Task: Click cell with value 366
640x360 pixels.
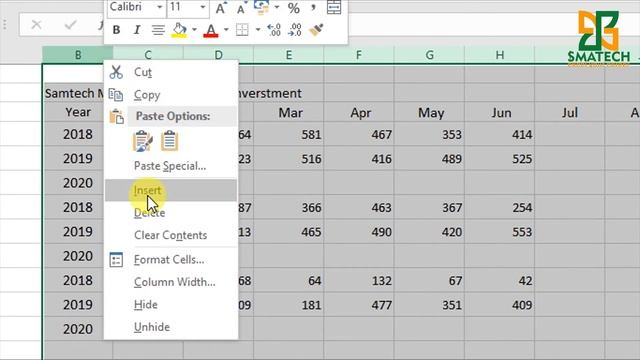Action: (289, 207)
